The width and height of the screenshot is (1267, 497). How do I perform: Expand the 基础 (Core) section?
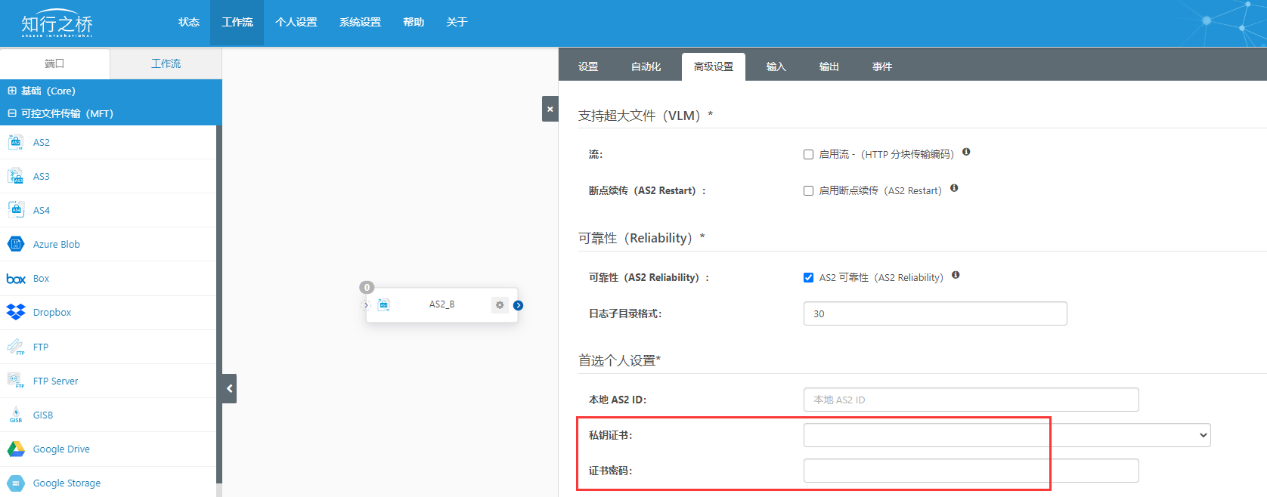12,90
